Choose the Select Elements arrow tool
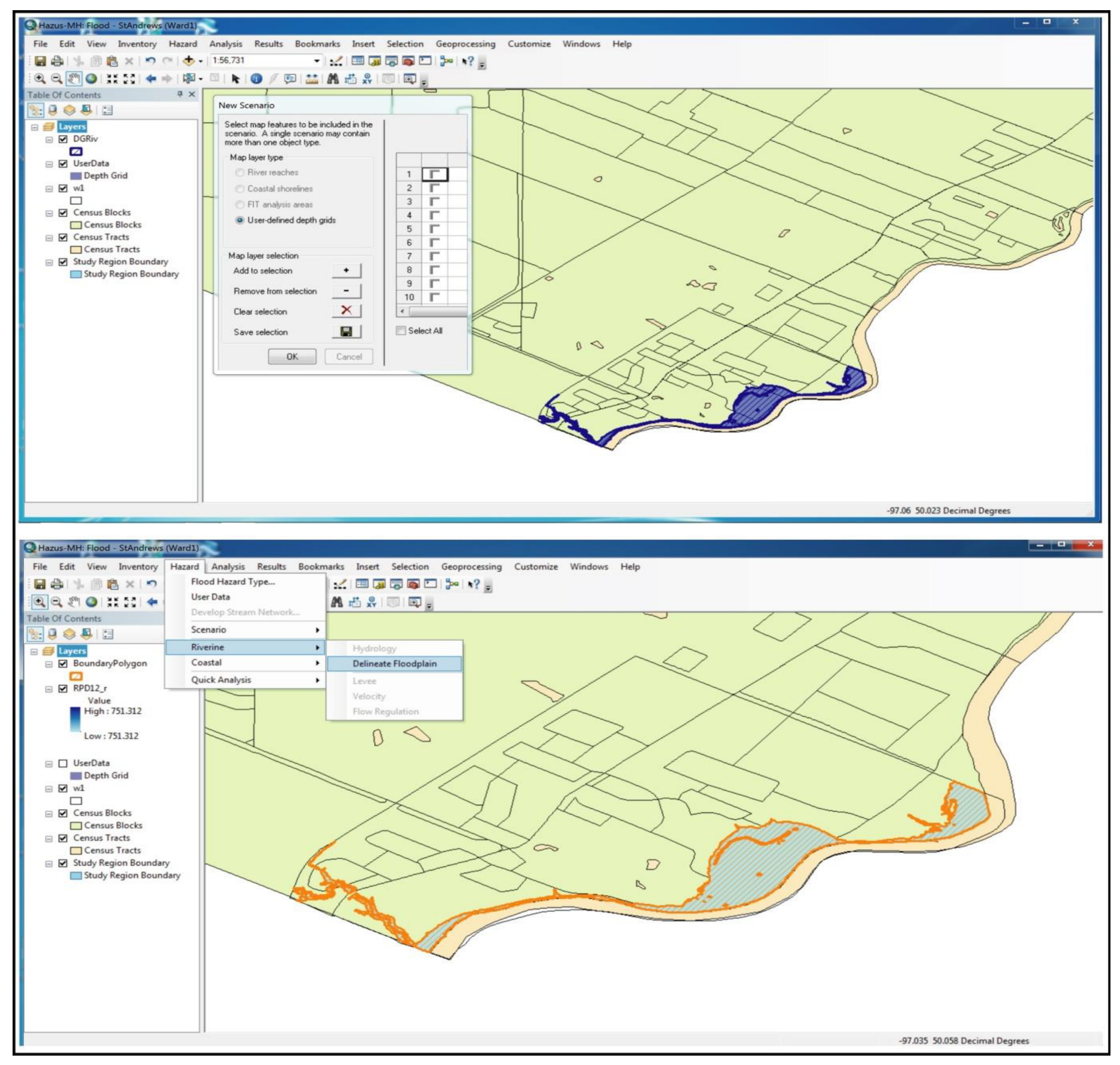 pos(235,79)
